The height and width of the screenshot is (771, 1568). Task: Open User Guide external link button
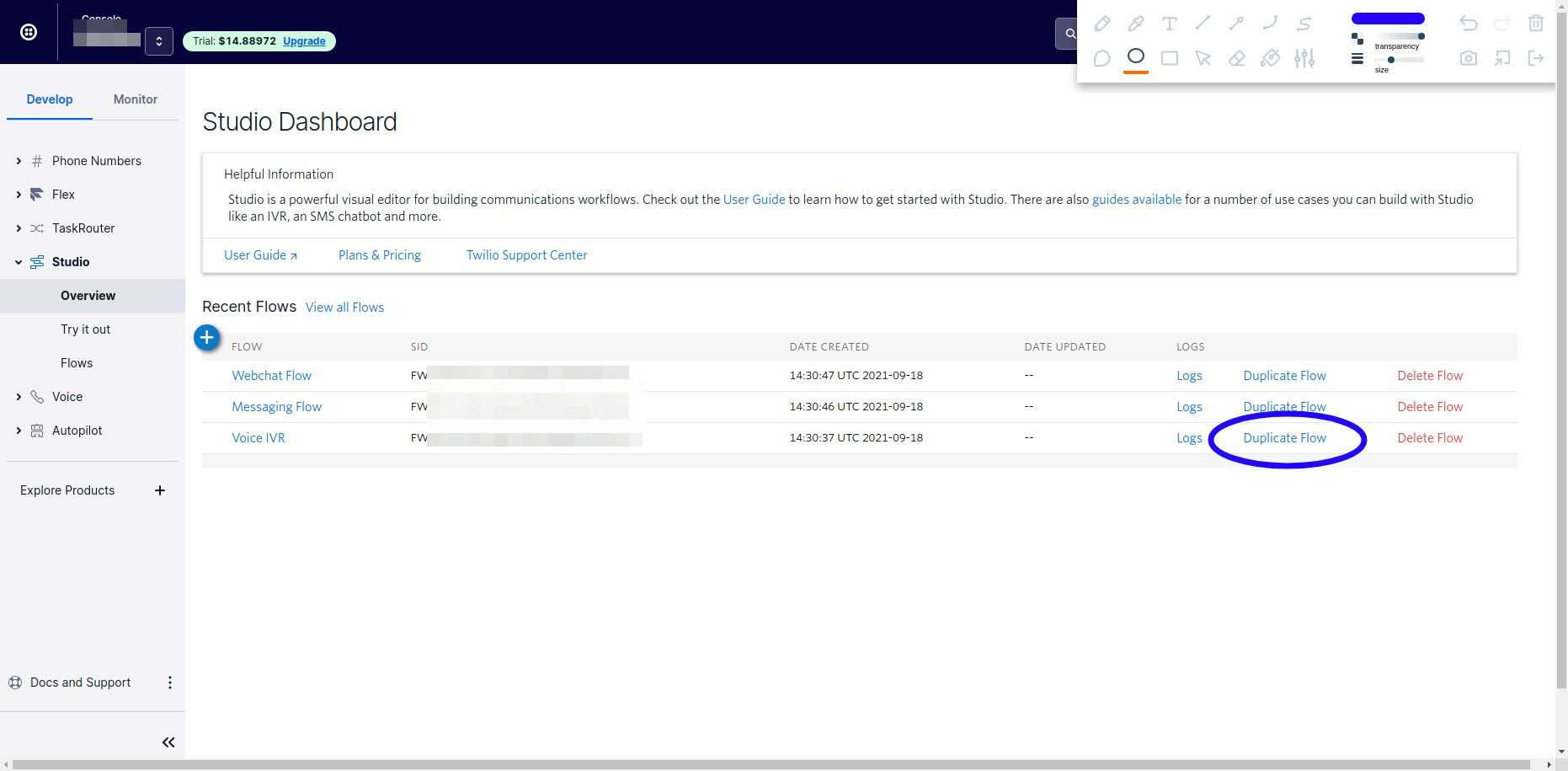tap(260, 255)
